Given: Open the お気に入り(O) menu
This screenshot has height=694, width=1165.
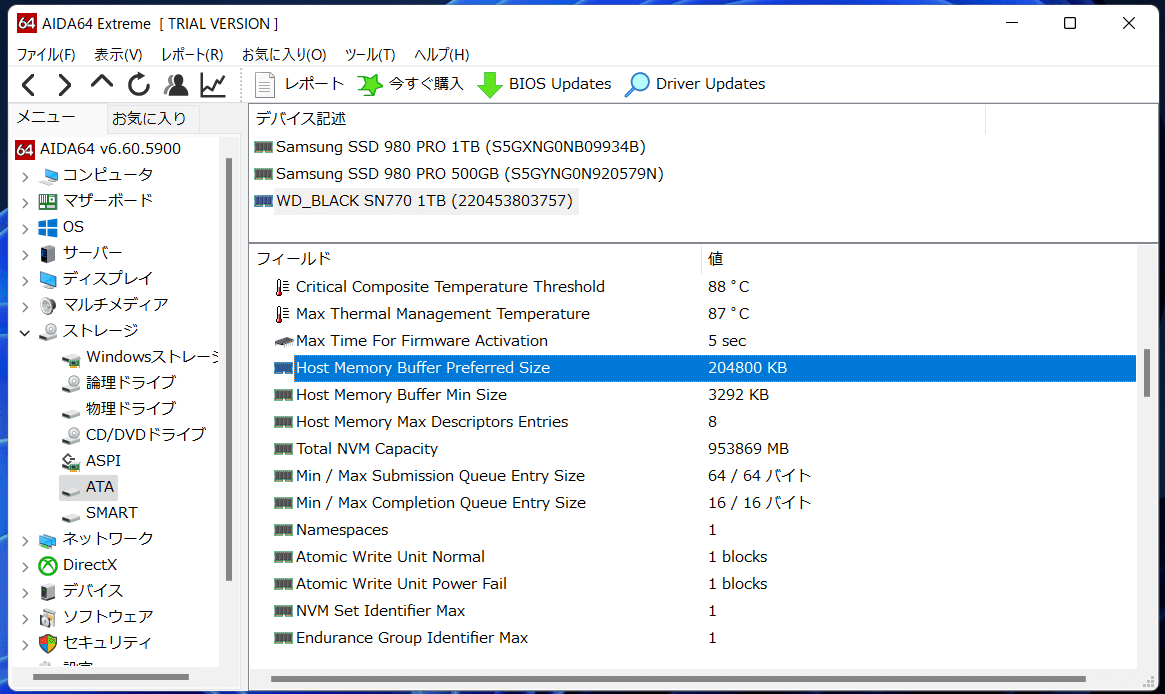Looking at the screenshot, I should (284, 54).
